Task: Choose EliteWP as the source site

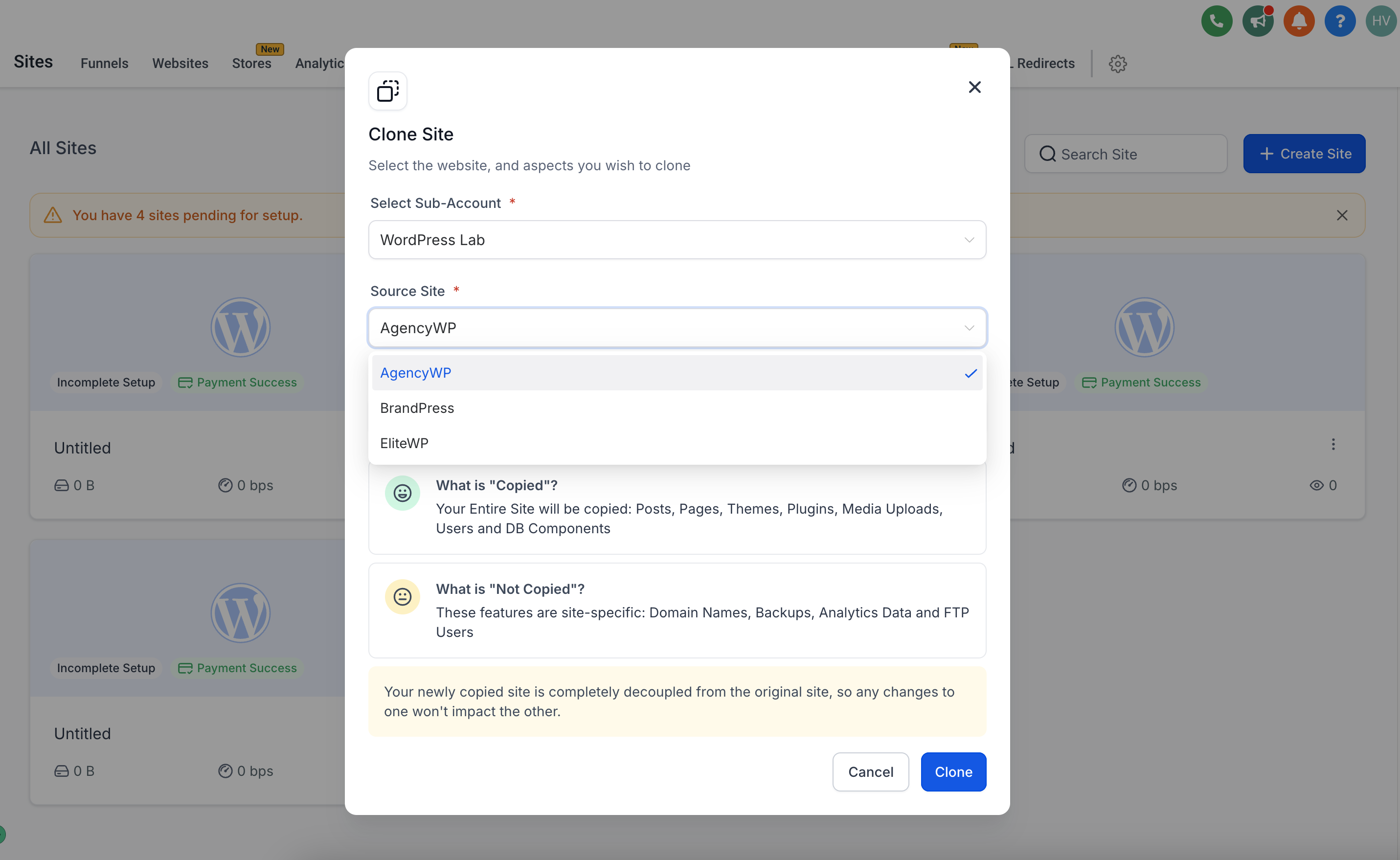Action: coord(404,444)
